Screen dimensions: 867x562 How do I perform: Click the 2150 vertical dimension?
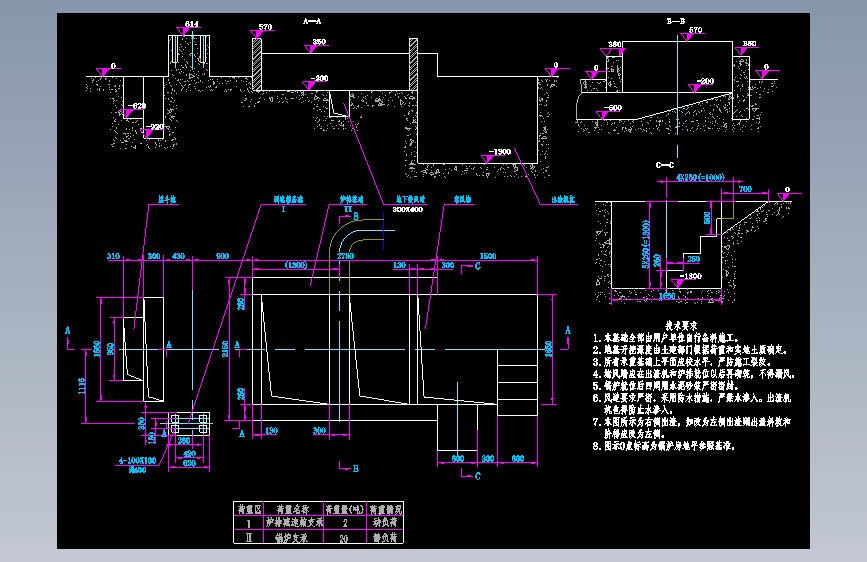click(x=225, y=348)
